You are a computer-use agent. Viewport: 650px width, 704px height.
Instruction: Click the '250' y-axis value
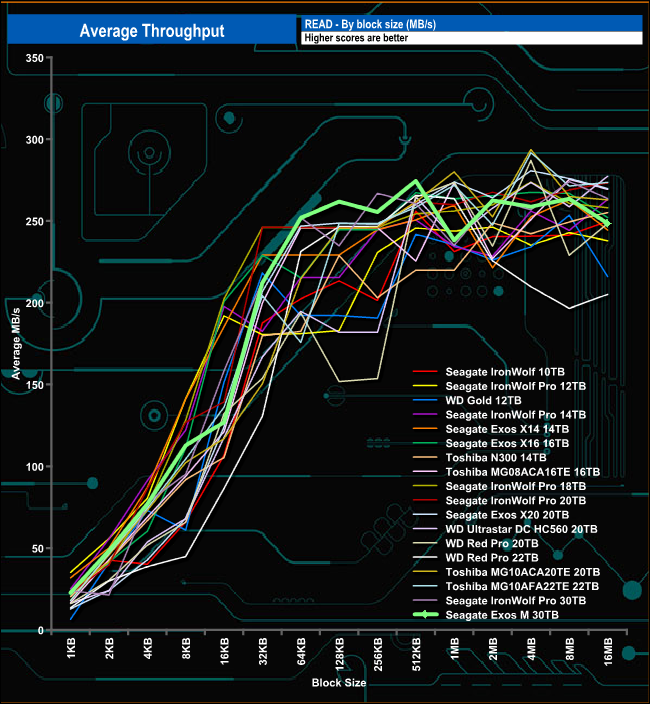point(35,222)
